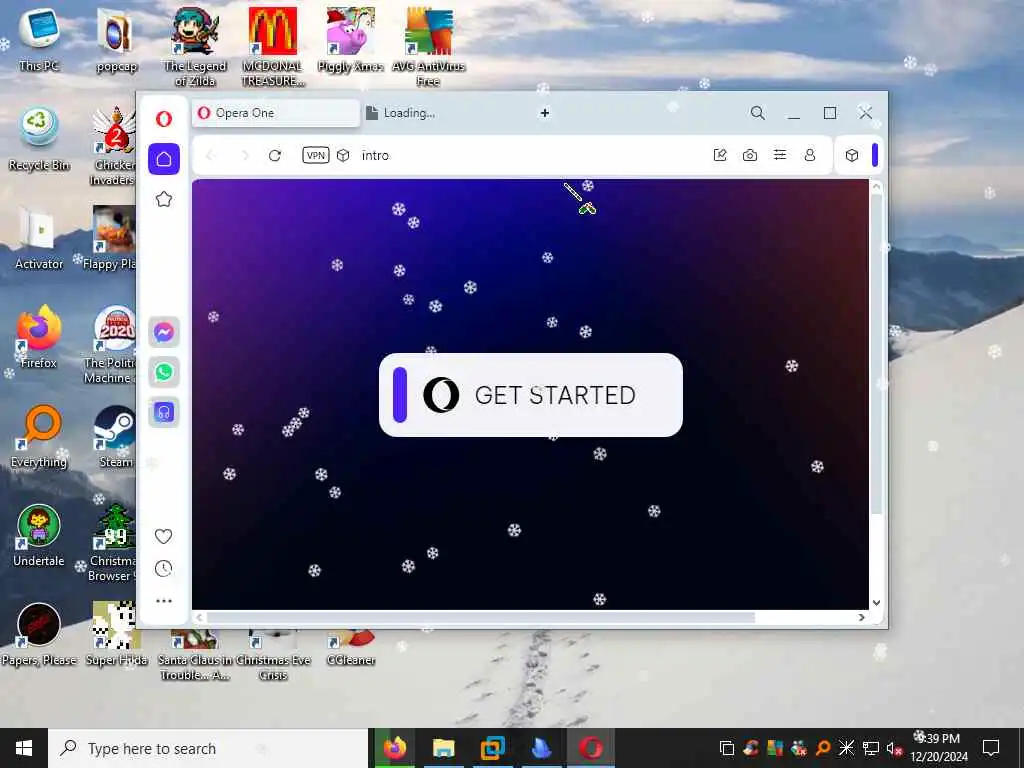Select AVG AntiVirus Free shortcut
The width and height of the screenshot is (1024, 768).
click(x=428, y=47)
